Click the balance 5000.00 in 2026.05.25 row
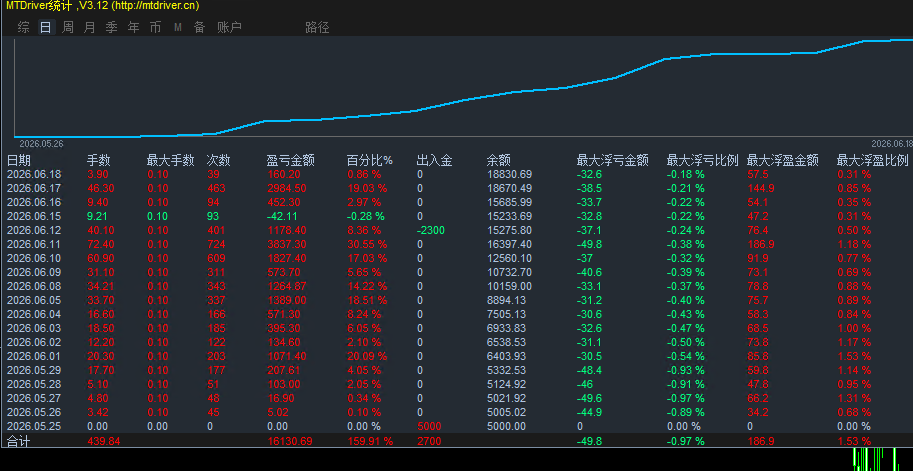Image resolution: width=913 pixels, height=471 pixels. point(506,426)
